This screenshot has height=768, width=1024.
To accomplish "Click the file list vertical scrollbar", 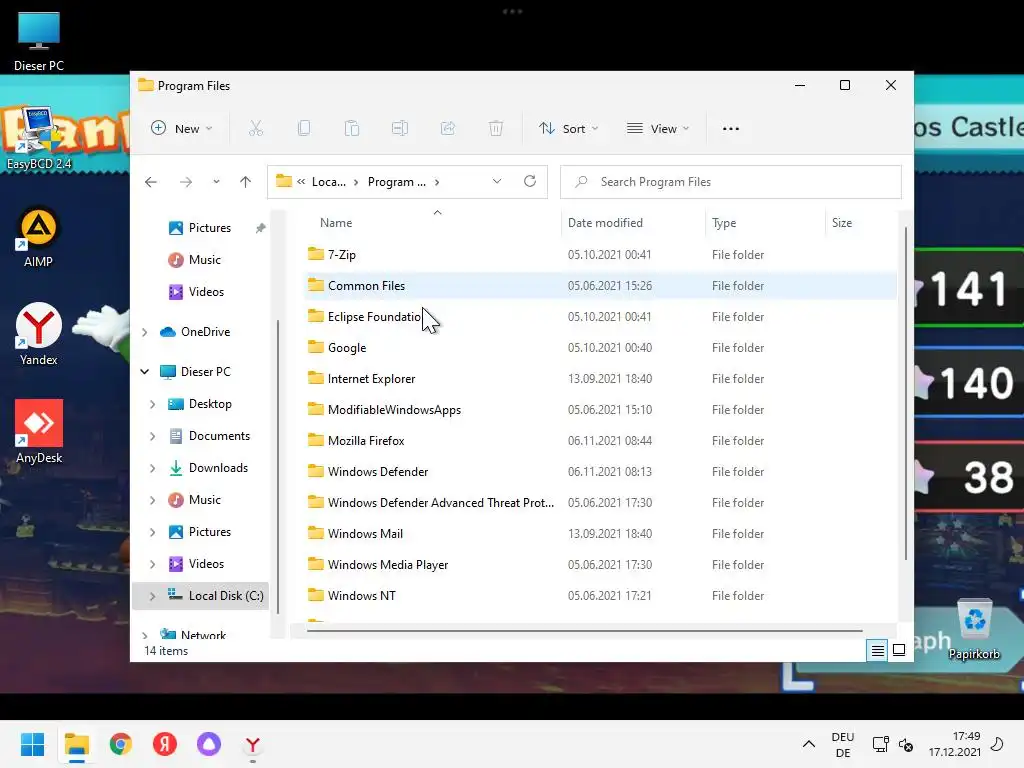I will click(905, 393).
